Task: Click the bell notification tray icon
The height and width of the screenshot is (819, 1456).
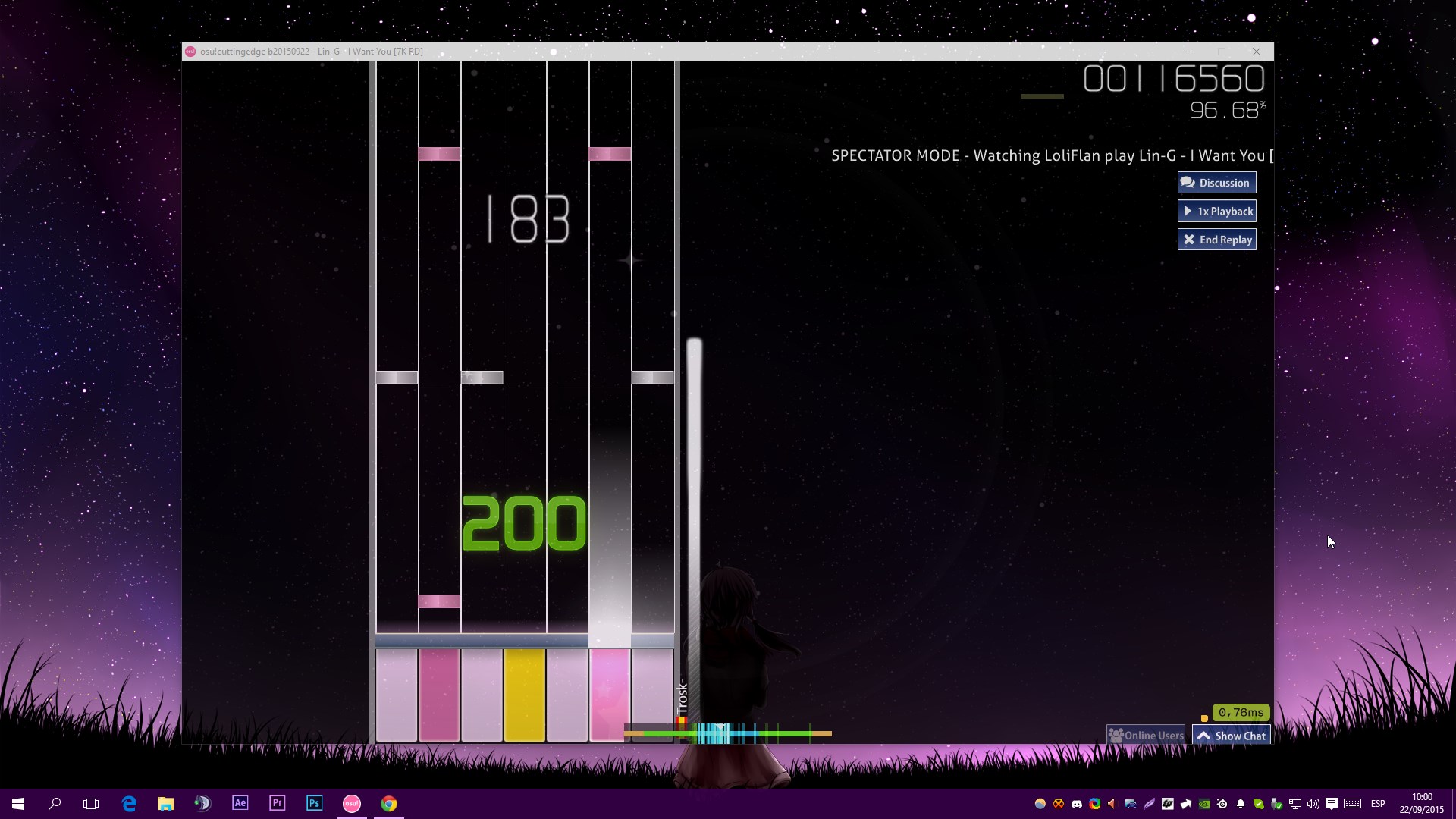Action: pos(1241,804)
